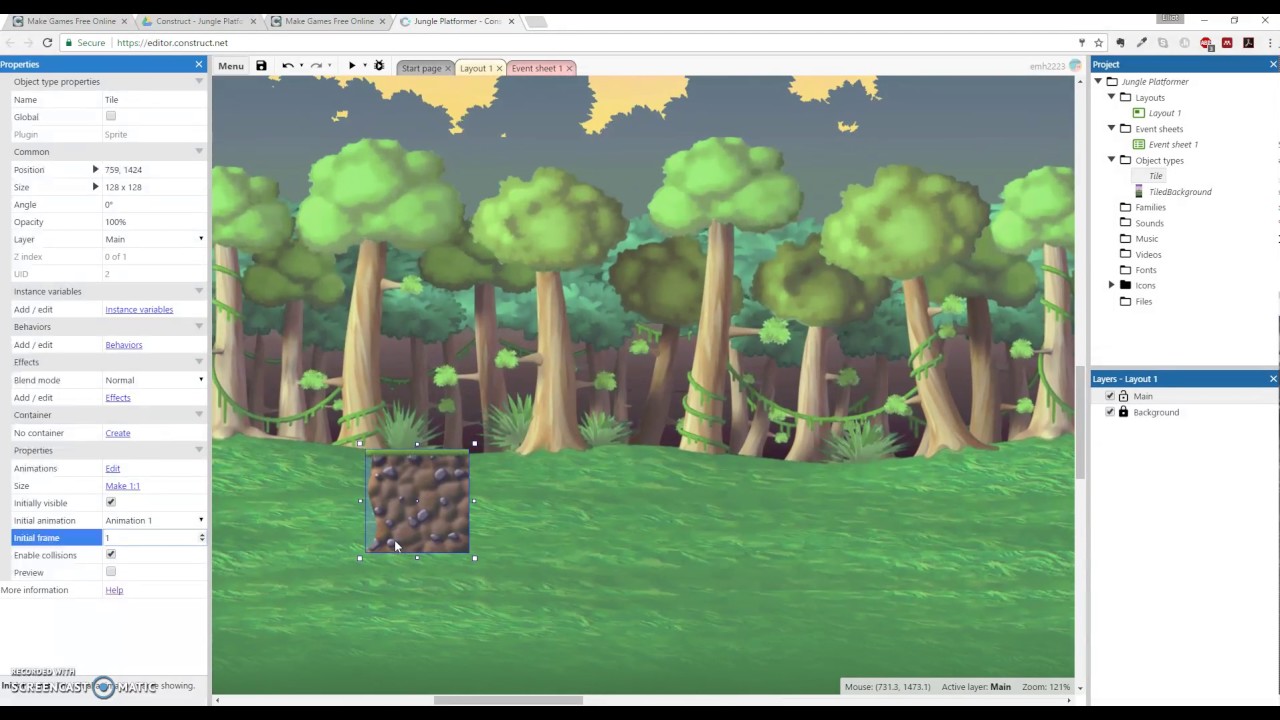Switch to the Start page tab
Image resolution: width=1280 pixels, height=720 pixels.
[421, 68]
